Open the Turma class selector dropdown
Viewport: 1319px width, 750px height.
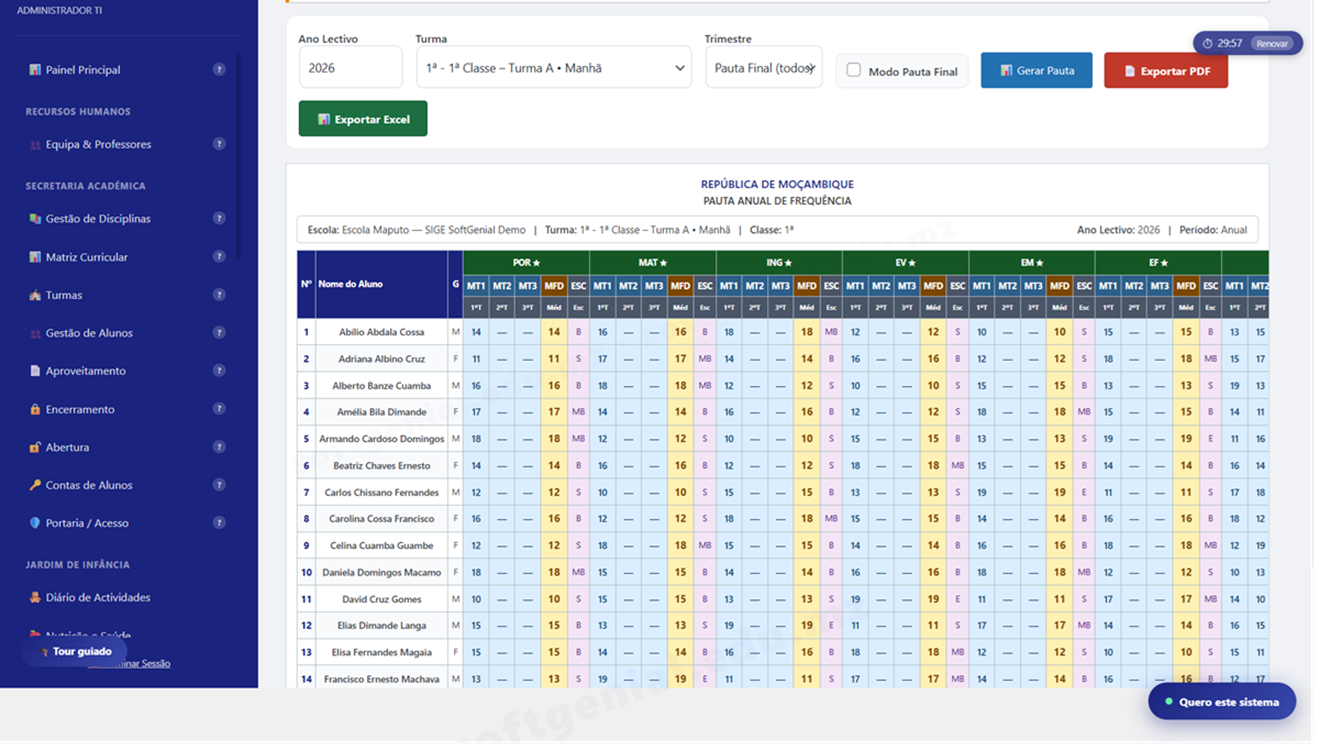pyautogui.click(x=553, y=66)
